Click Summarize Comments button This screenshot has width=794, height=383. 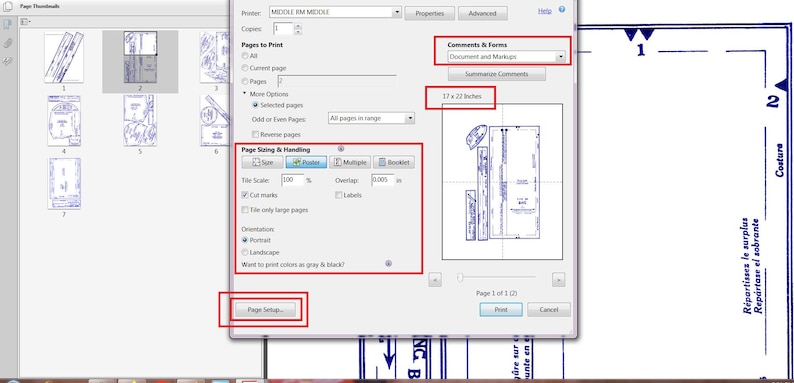click(x=497, y=74)
